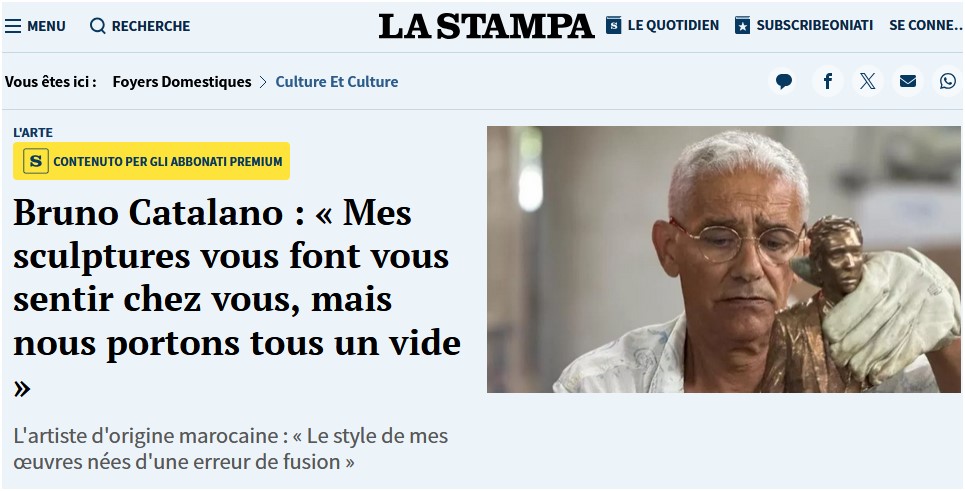Open LE QUOTIDIEN section
Screen dimensions: 965x491
tap(673, 25)
